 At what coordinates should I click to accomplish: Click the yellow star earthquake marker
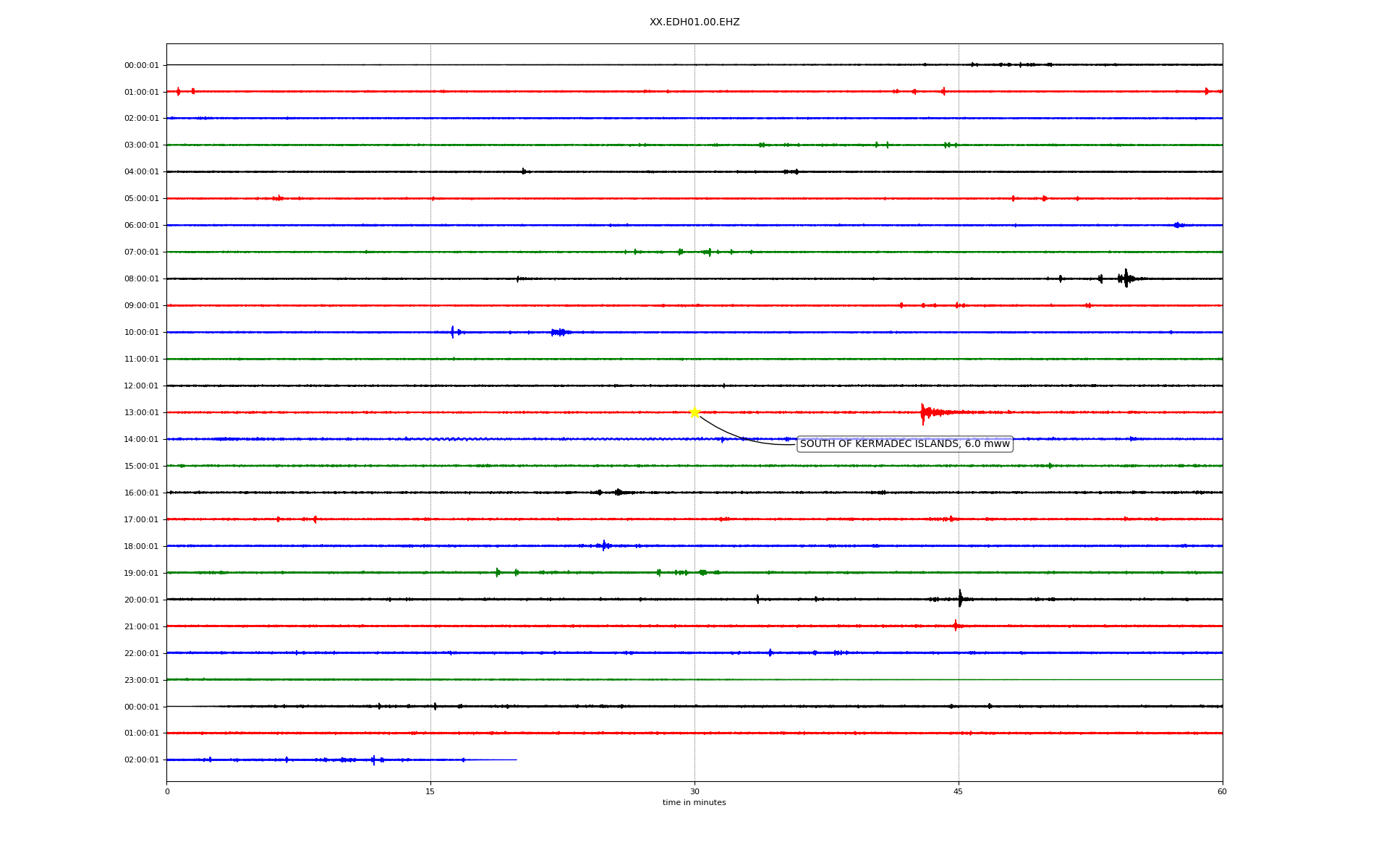[694, 412]
